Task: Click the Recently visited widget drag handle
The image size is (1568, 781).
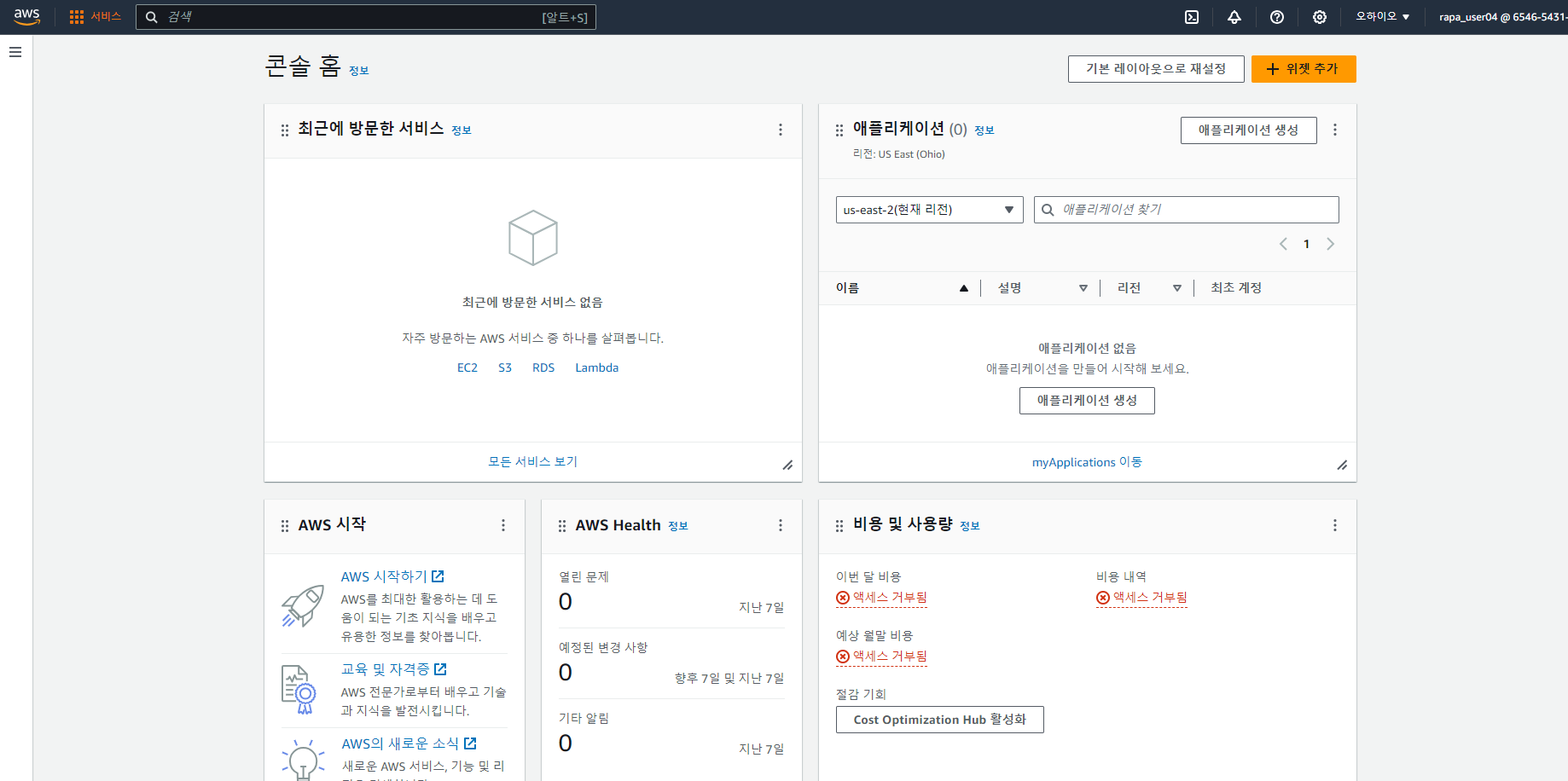Action: click(x=285, y=130)
